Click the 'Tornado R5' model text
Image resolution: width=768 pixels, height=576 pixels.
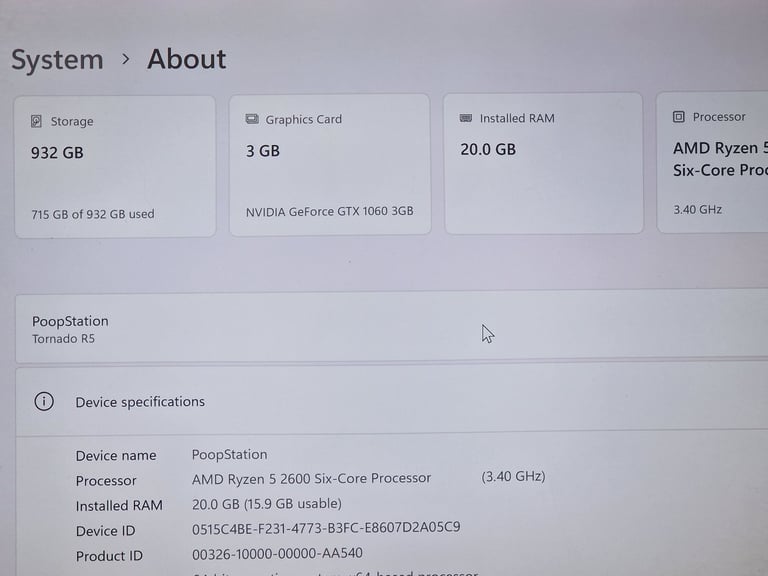point(63,339)
